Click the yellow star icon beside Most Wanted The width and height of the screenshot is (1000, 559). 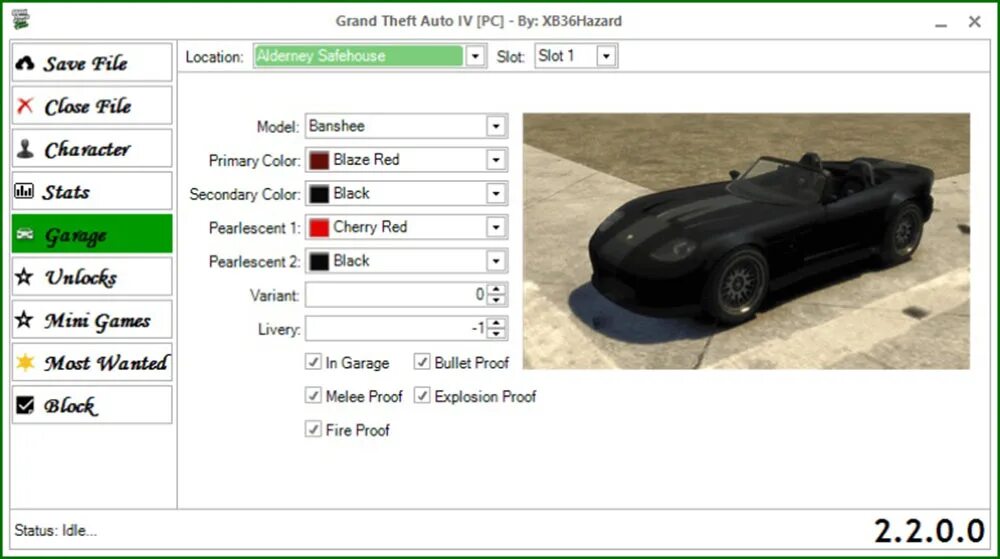(x=25, y=362)
